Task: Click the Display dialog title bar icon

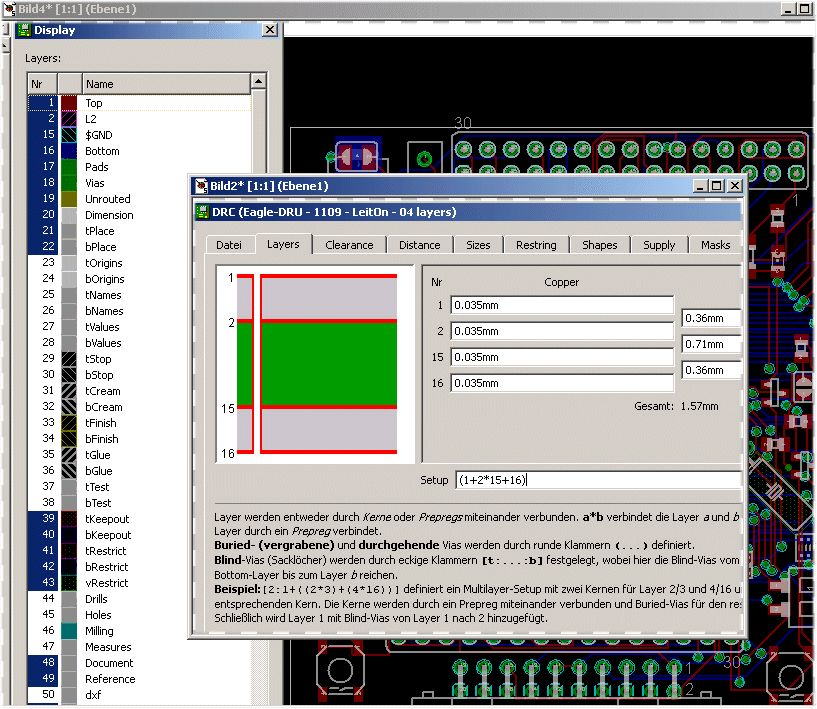Action: coord(23,30)
